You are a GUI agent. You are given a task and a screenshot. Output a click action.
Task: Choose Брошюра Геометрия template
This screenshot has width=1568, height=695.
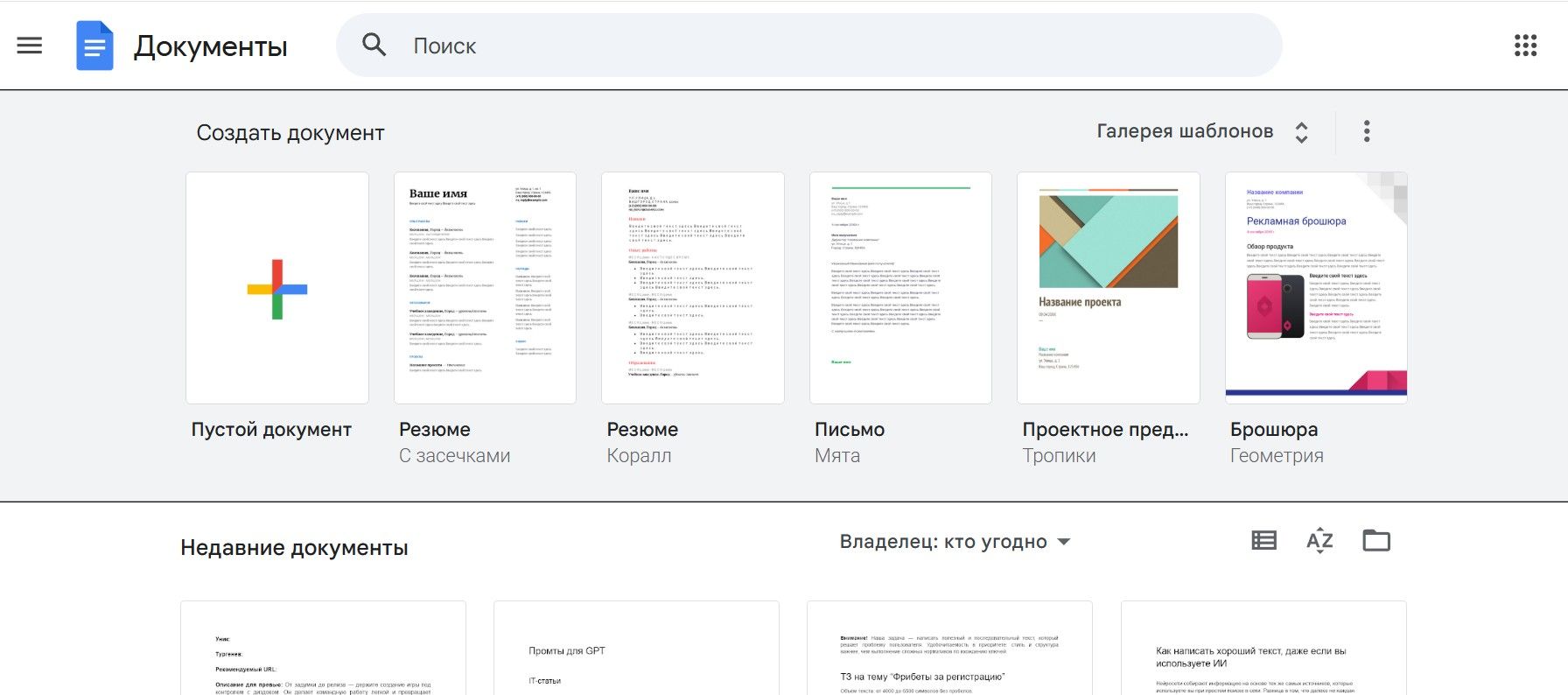1316,288
